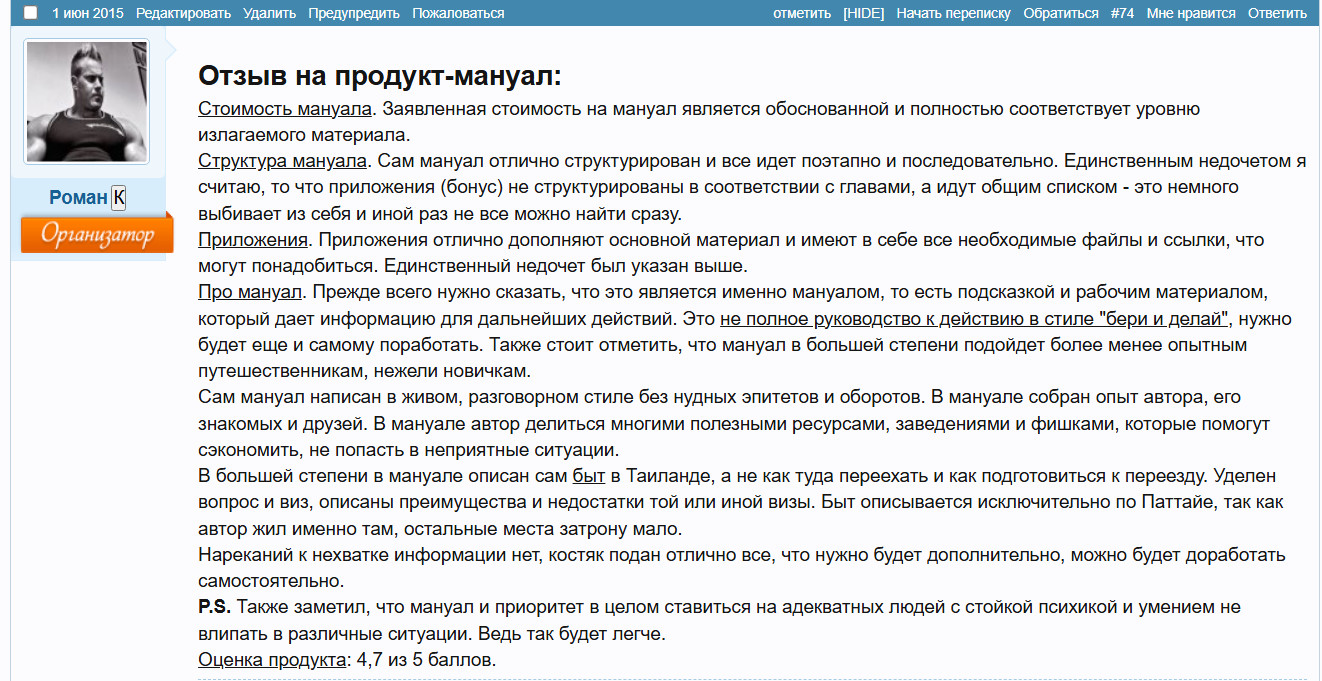Click the underlined text Оценка продукта

[x=272, y=659]
